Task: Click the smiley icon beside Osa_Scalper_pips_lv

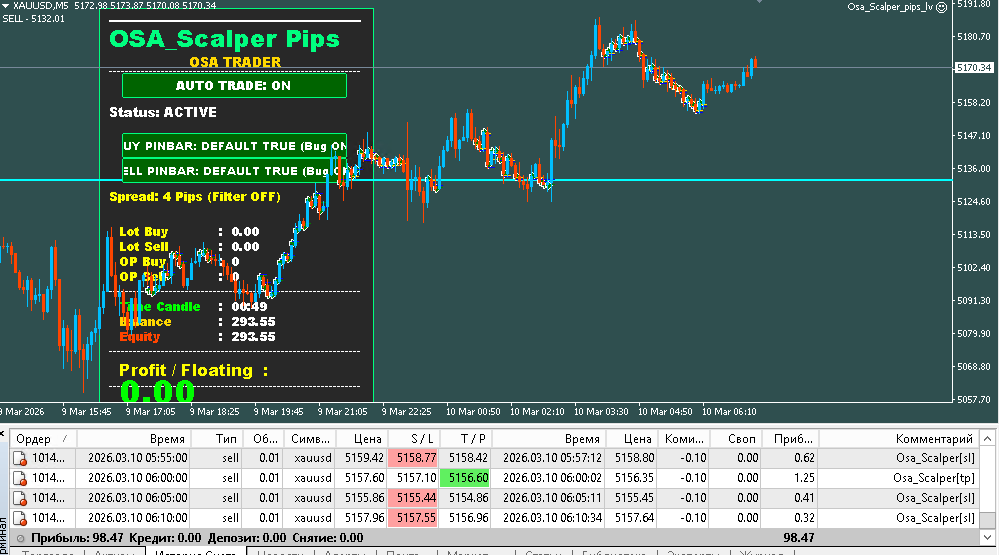Action: [x=941, y=7]
